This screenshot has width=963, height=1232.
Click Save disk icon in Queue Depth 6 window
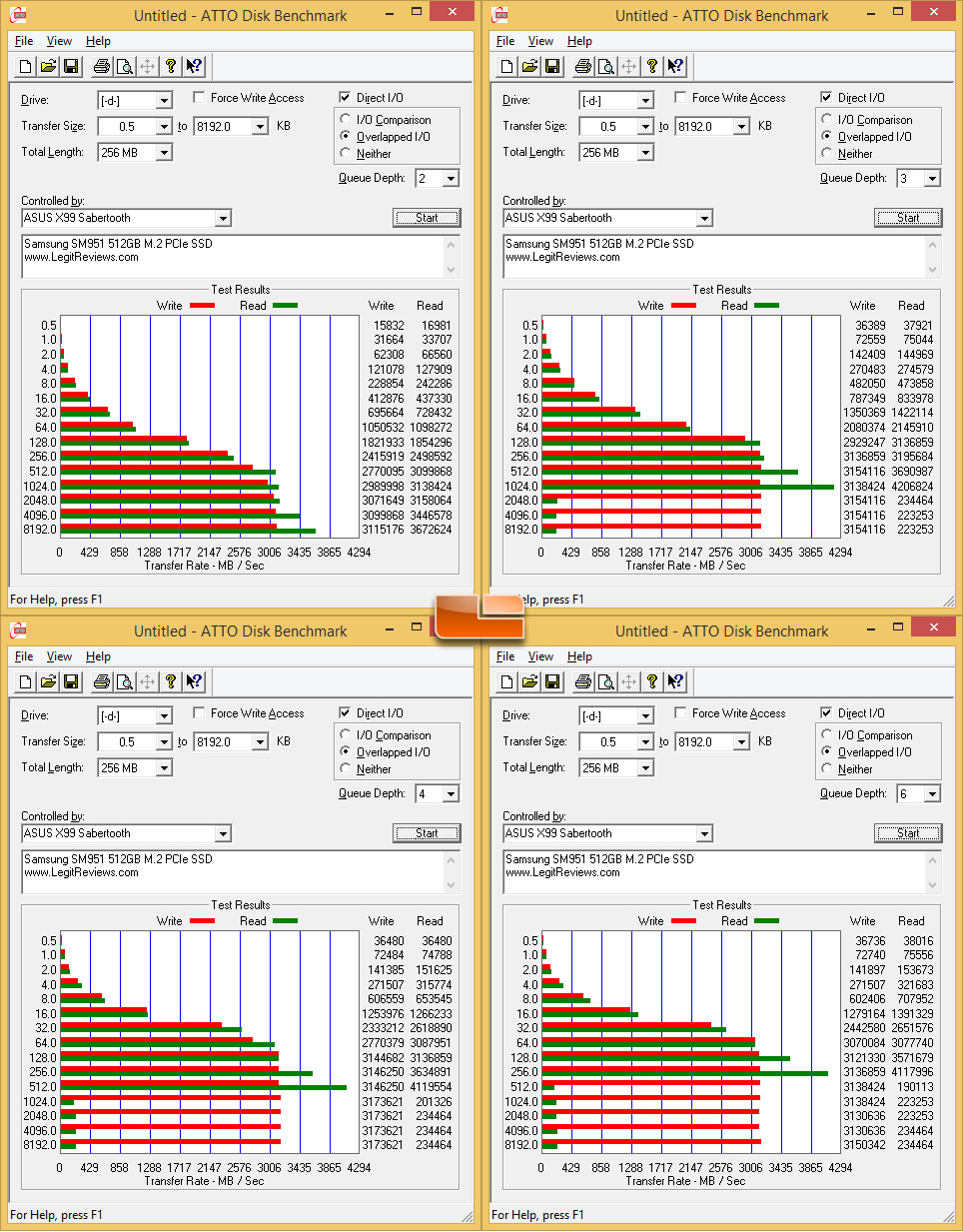point(552,682)
